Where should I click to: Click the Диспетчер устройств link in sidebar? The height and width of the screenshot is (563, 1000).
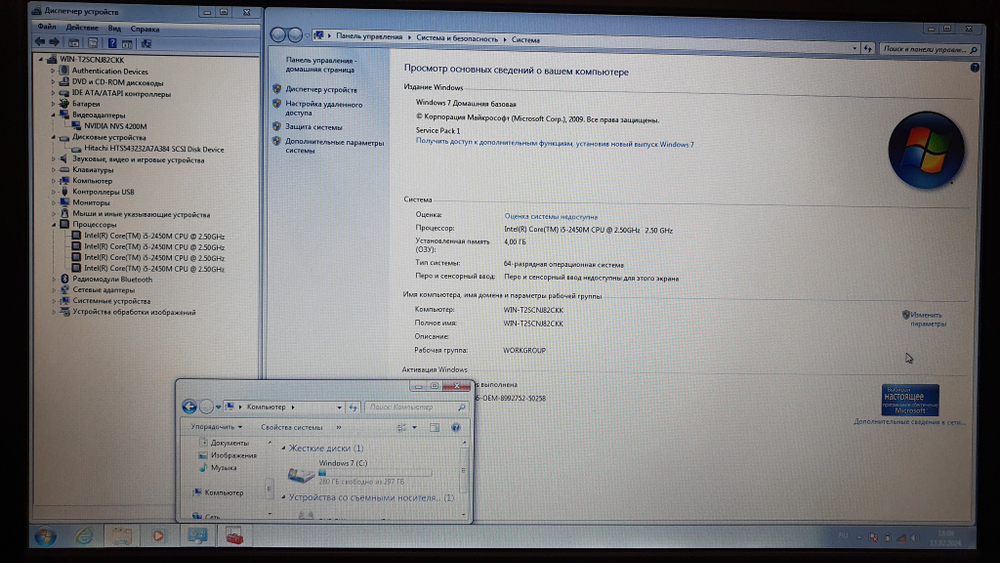320,89
